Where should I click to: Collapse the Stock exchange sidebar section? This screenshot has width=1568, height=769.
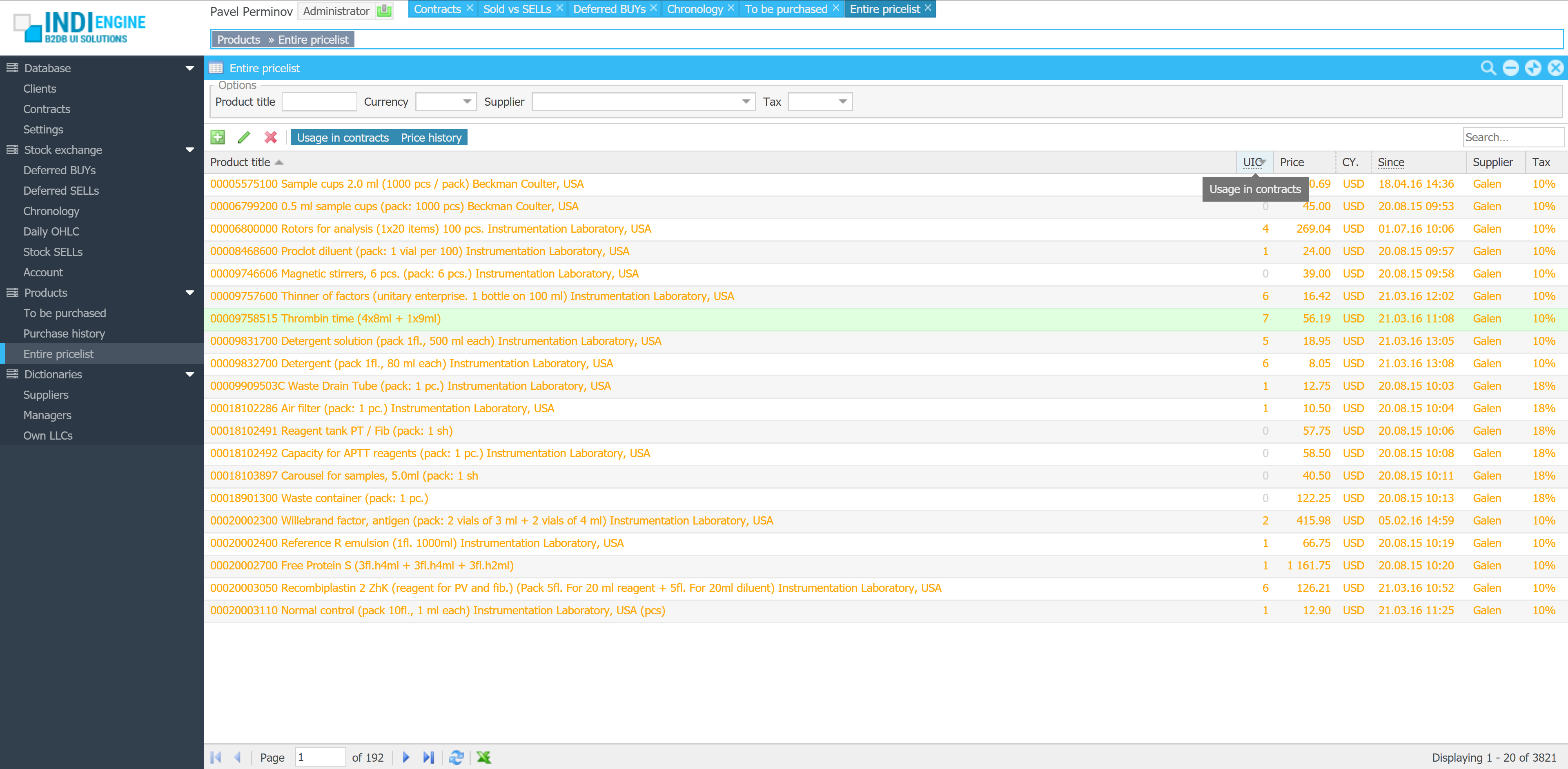tap(190, 150)
